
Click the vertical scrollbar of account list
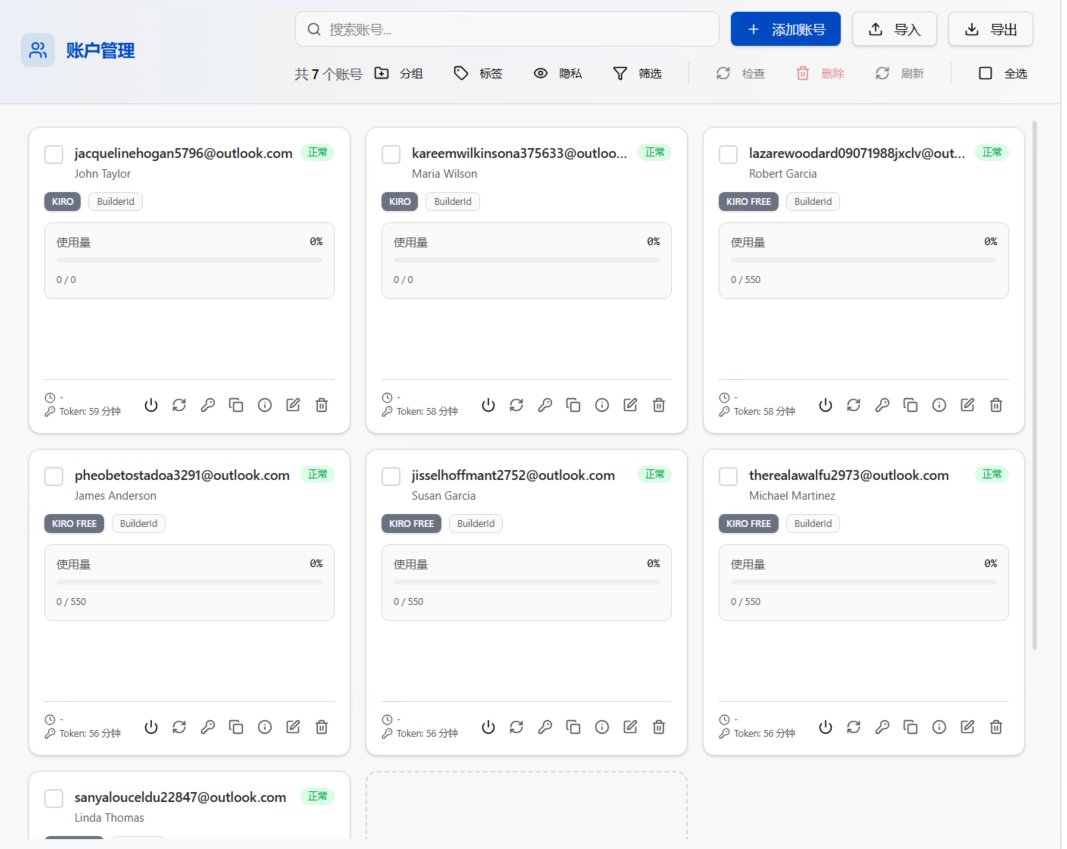(x=1034, y=385)
